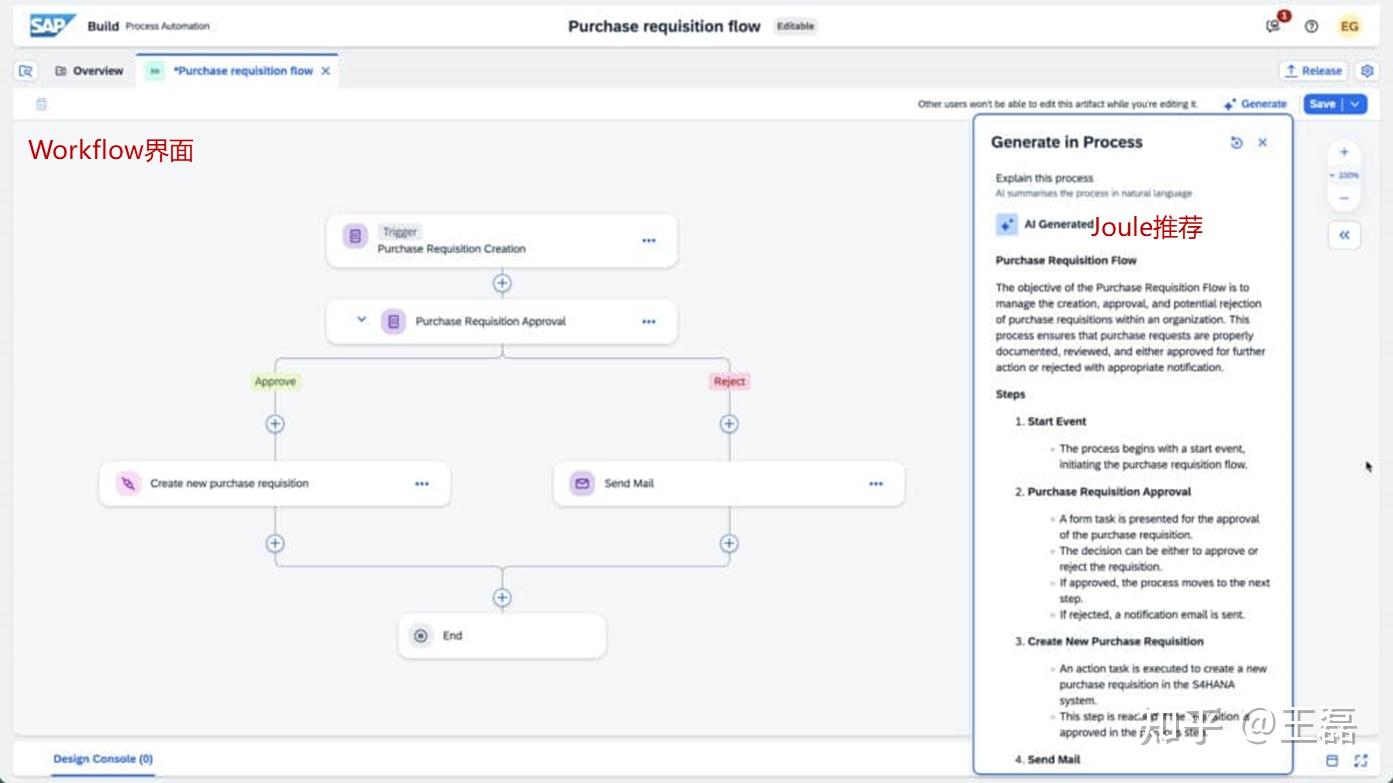Screen dimensions: 1393x783
Task: Zoom in the canvas with plus button
Action: 1344,152
